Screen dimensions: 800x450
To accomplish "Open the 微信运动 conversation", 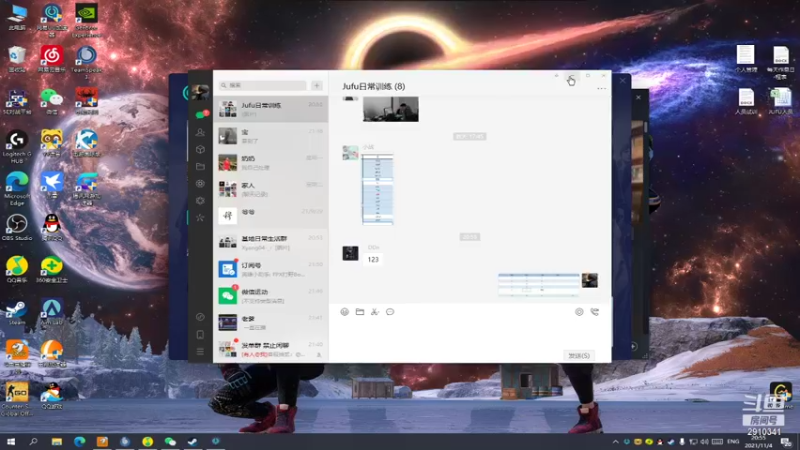I will click(270, 295).
